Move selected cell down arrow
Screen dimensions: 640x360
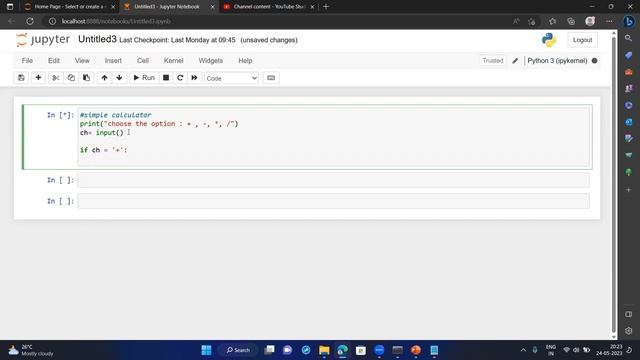119,78
